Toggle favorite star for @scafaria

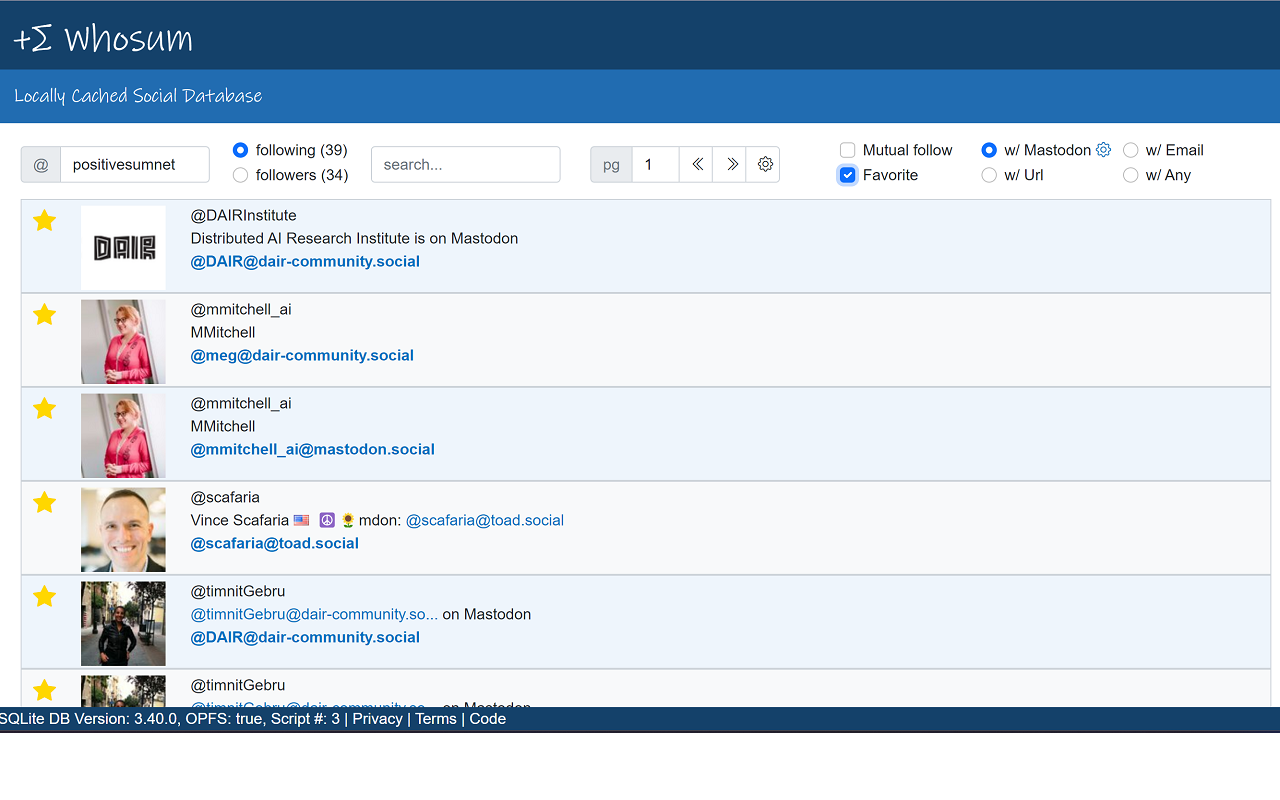click(44, 503)
